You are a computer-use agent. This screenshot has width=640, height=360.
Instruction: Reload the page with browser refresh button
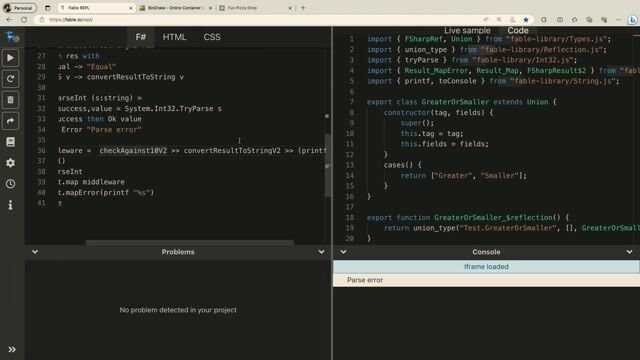coord(24,20)
